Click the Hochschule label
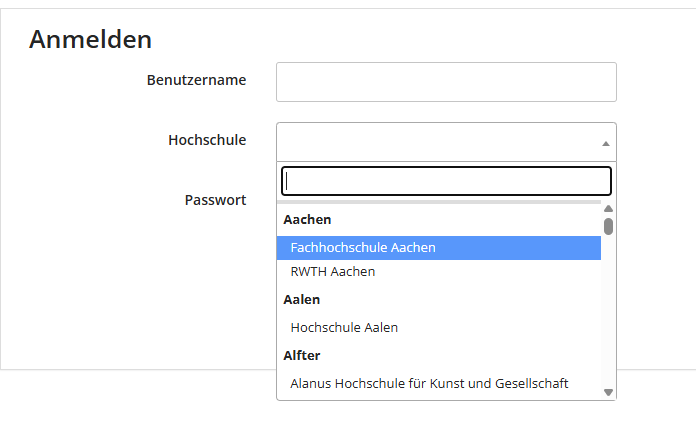The height and width of the screenshot is (429, 696). (x=207, y=140)
